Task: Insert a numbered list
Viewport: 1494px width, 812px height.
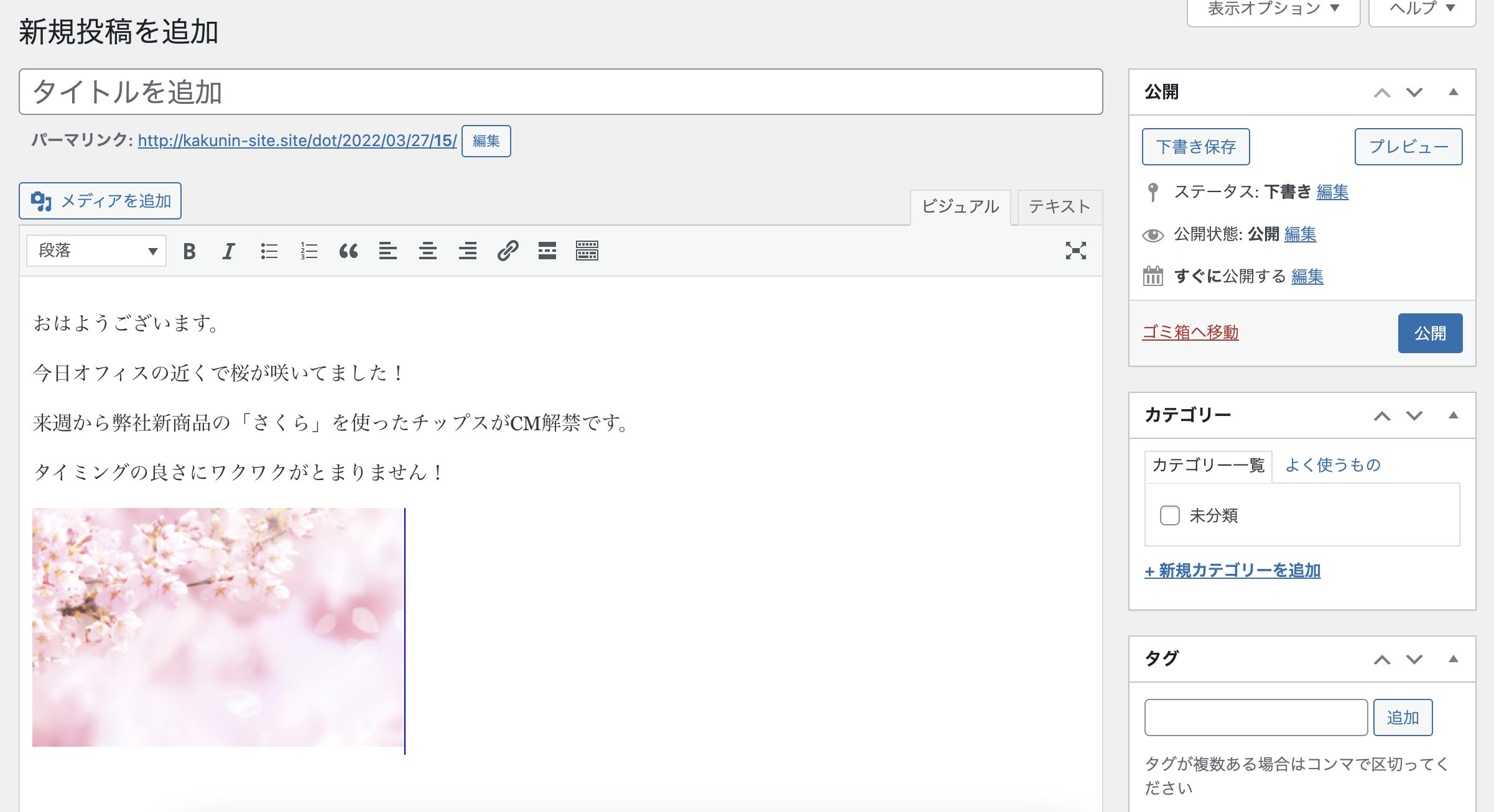Action: click(309, 251)
